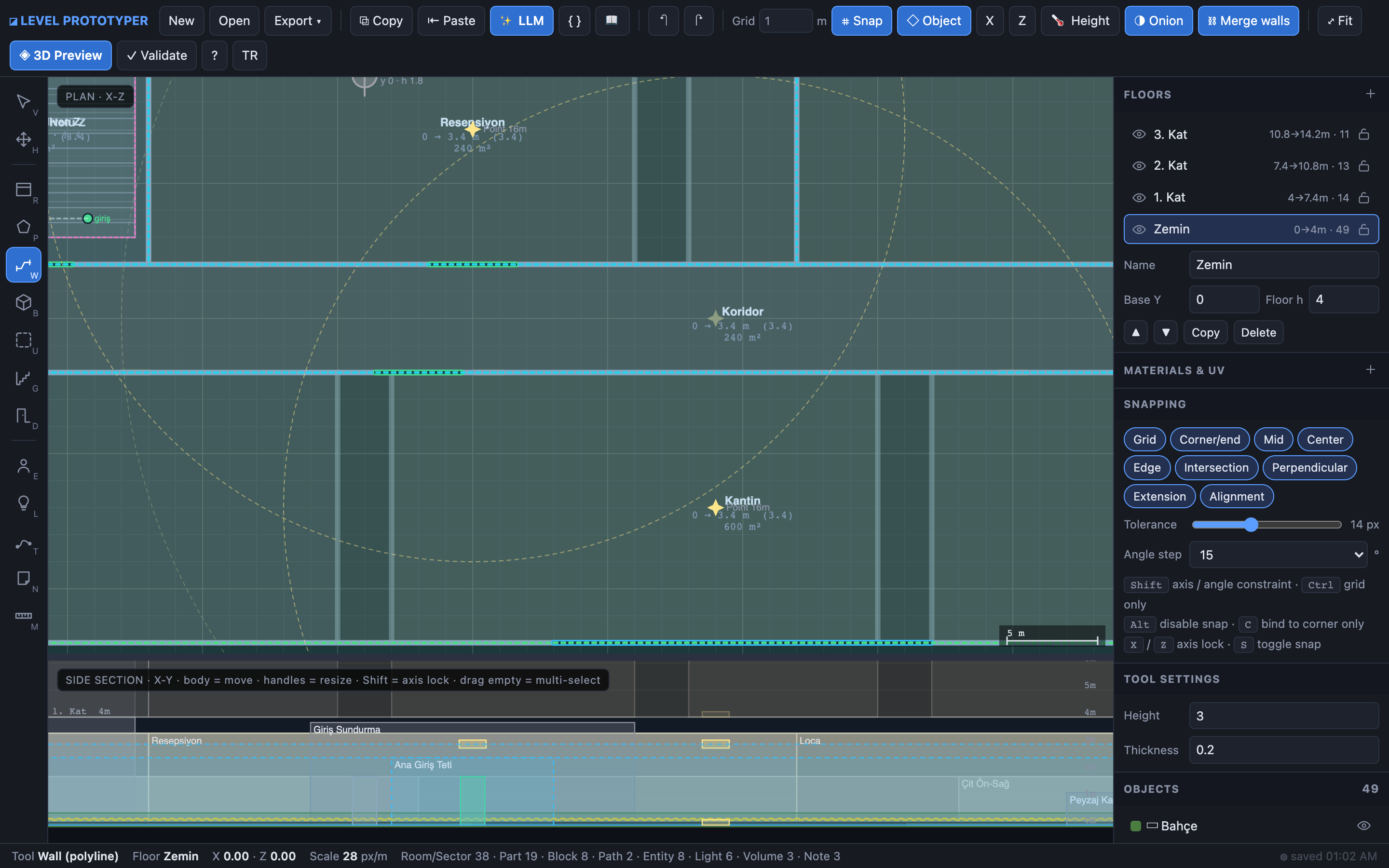The image size is (1389, 868).
Task: Open the JSON braces editor
Action: pyautogui.click(x=574, y=21)
